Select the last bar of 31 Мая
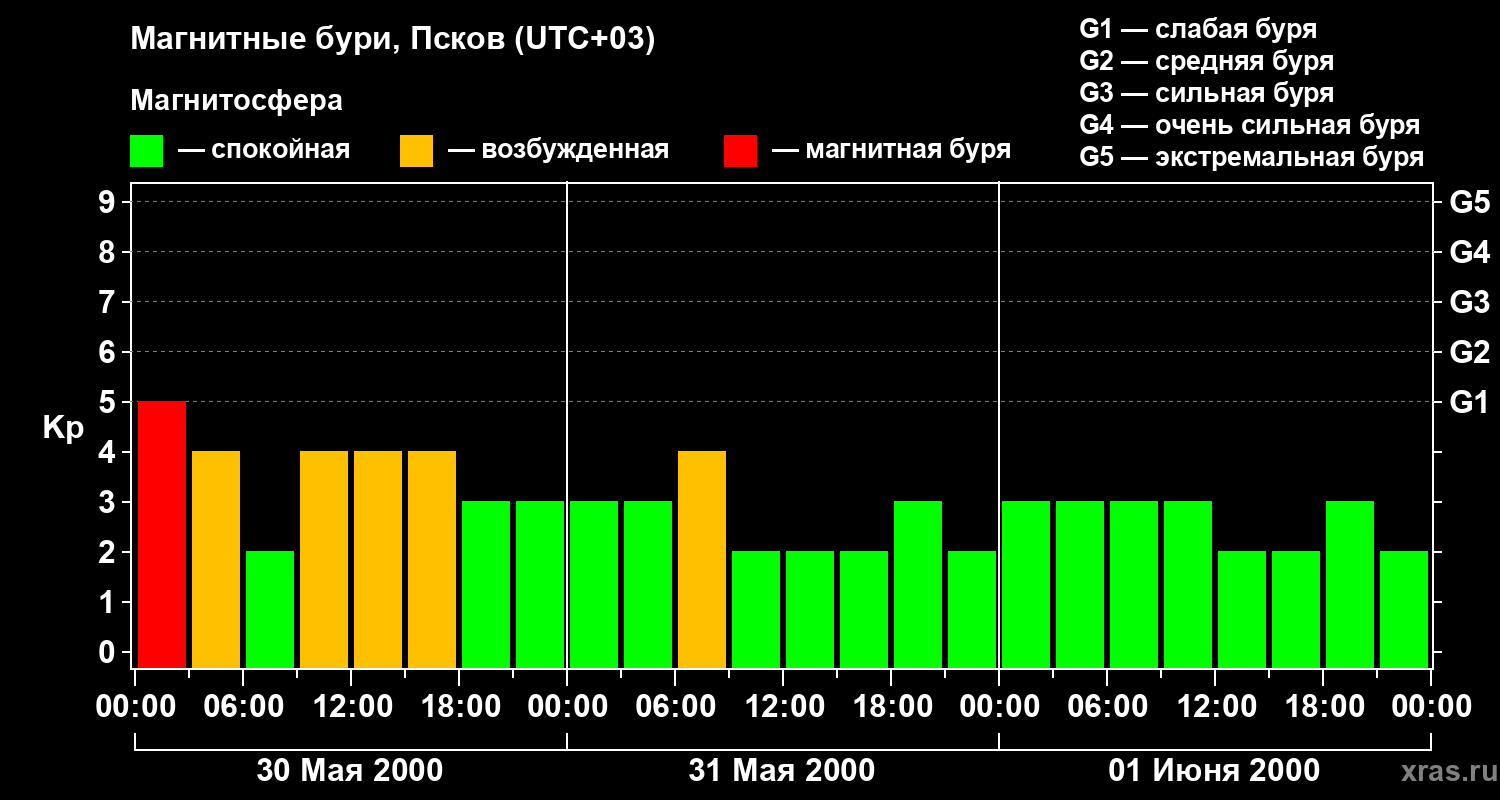 point(972,609)
